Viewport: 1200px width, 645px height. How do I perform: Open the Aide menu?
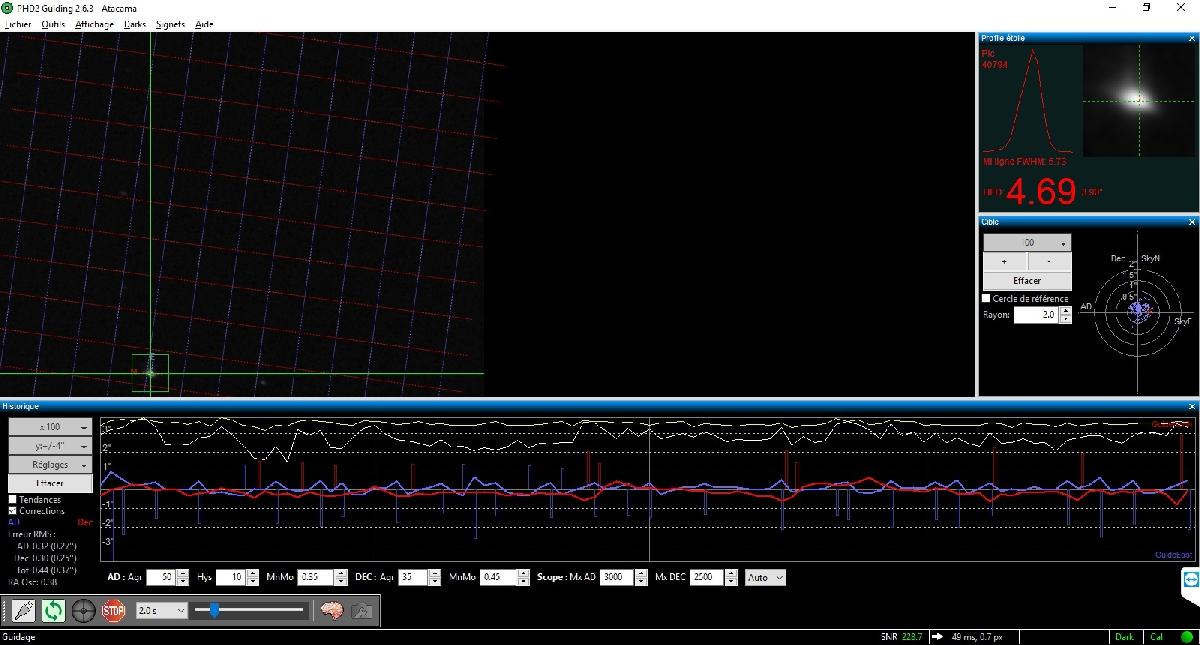coord(205,24)
